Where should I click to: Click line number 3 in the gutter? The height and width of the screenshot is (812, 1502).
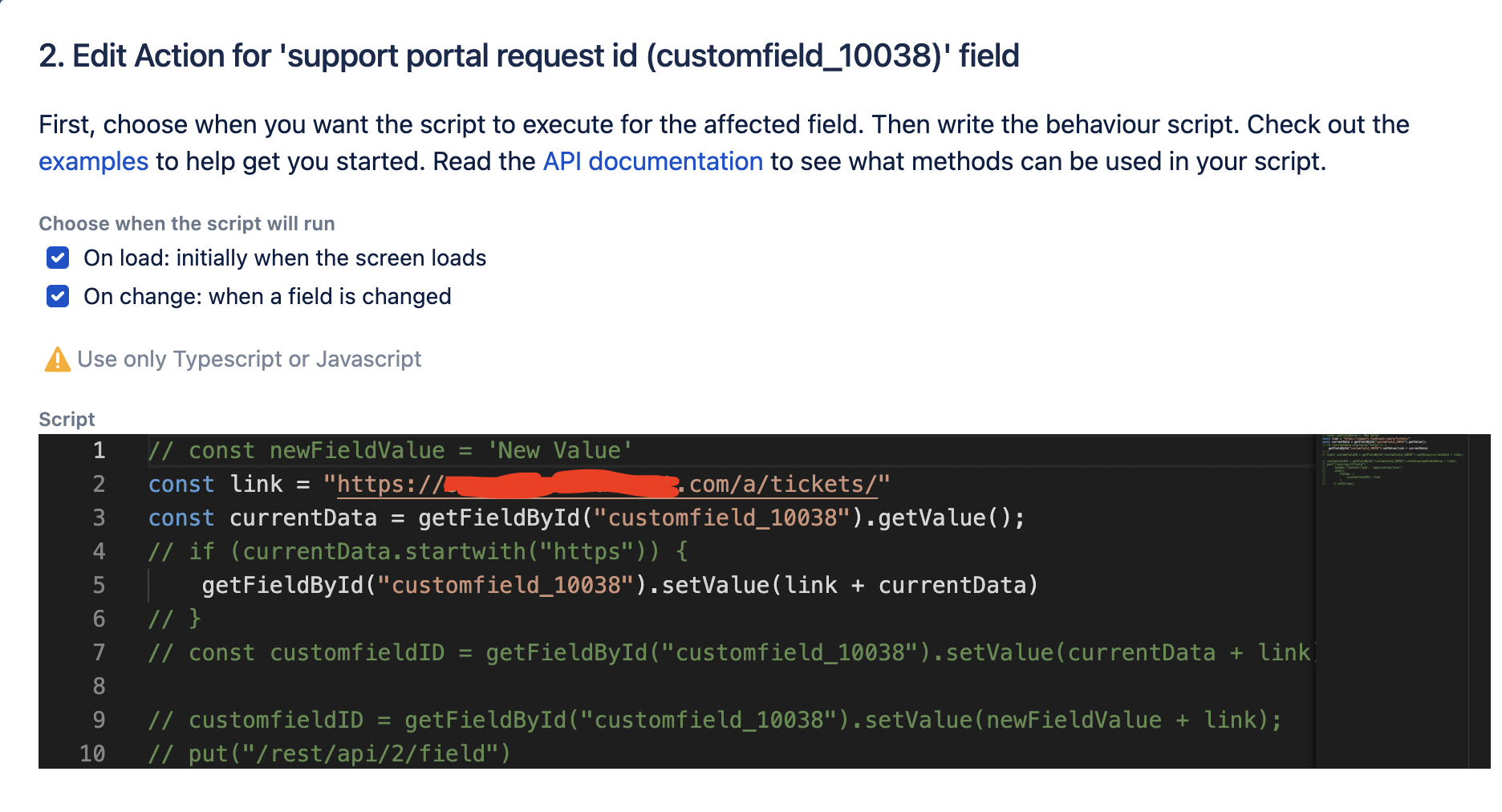pos(99,518)
